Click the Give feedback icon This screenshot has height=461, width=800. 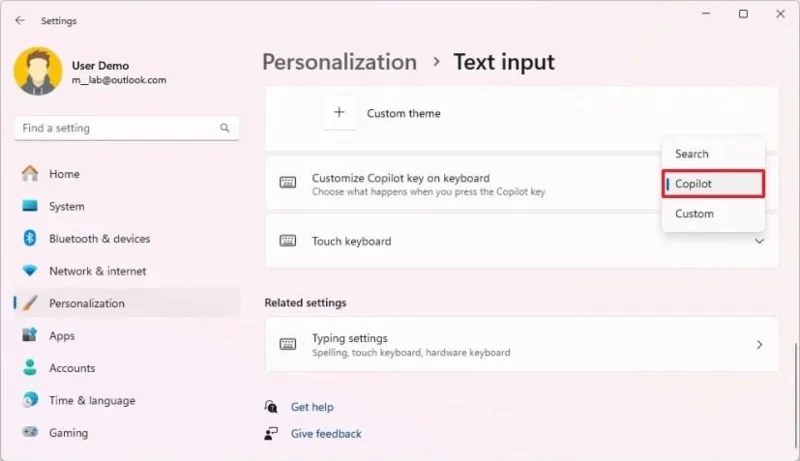(x=271, y=433)
